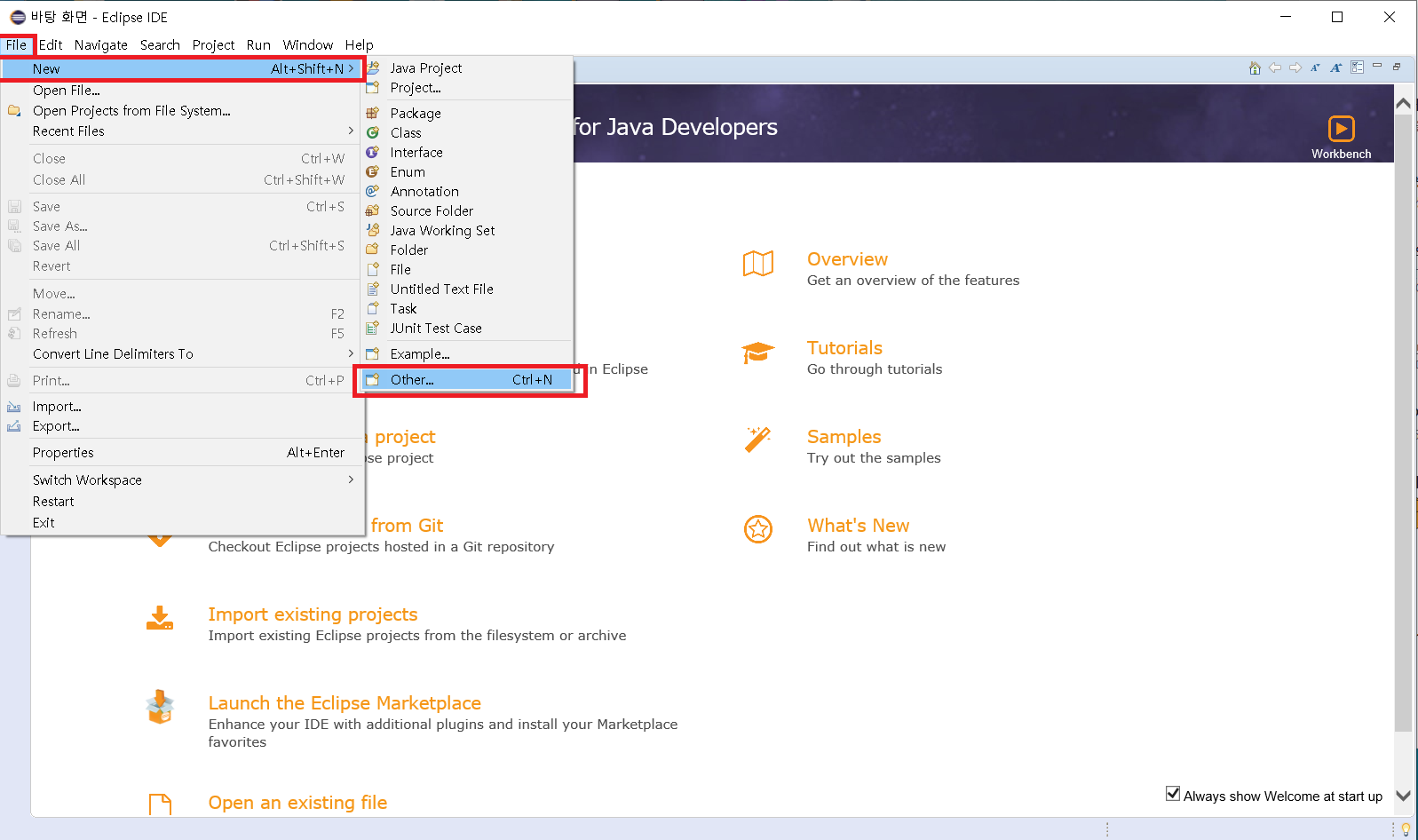Screen dimensions: 1418x840
Task: Open the Customize page icon
Action: point(1357,67)
